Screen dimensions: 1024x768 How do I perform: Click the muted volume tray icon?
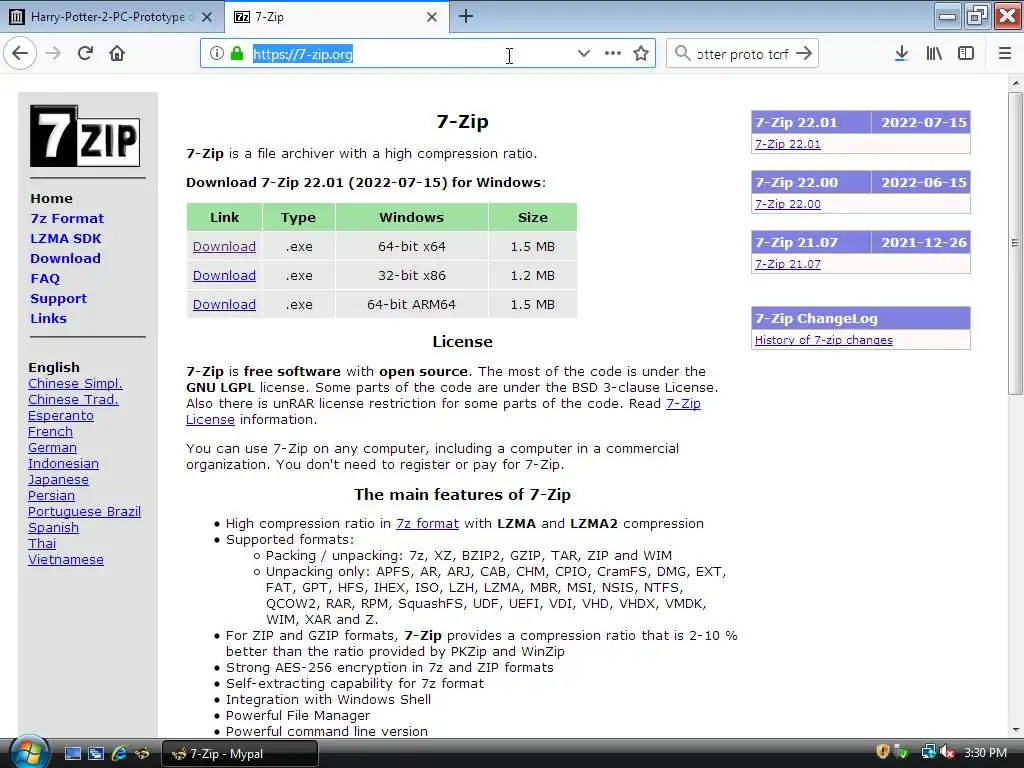tap(947, 753)
